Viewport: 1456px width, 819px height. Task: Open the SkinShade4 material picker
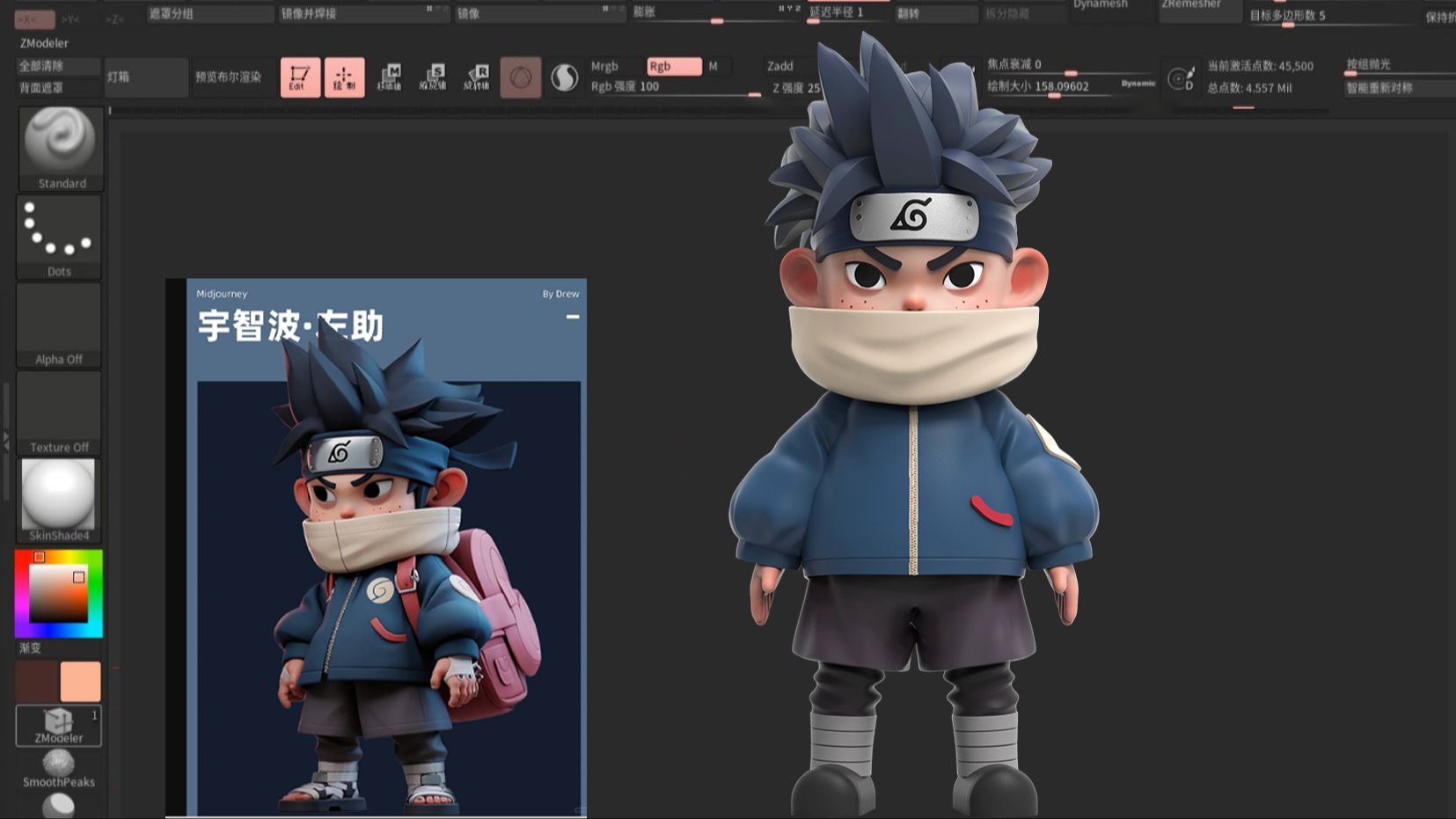click(x=59, y=501)
